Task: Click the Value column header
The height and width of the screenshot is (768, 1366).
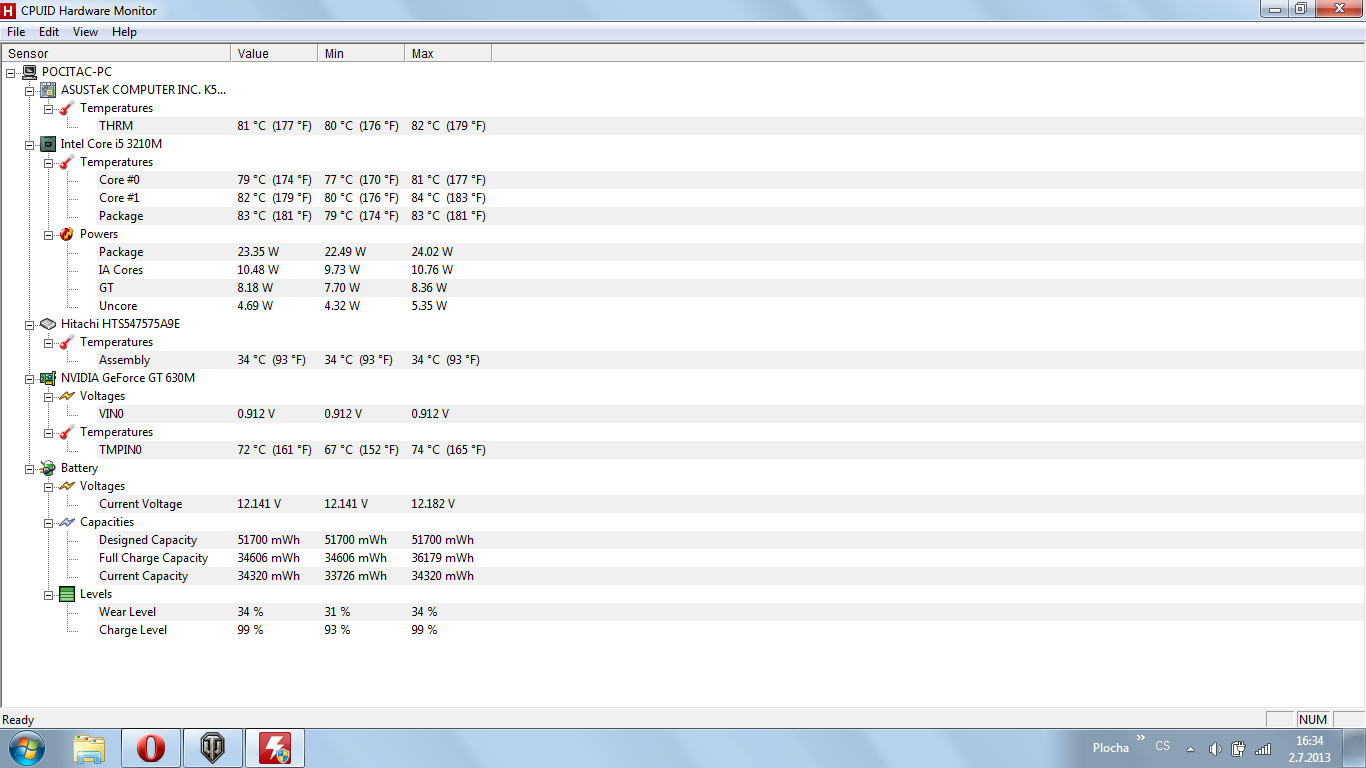Action: (274, 54)
